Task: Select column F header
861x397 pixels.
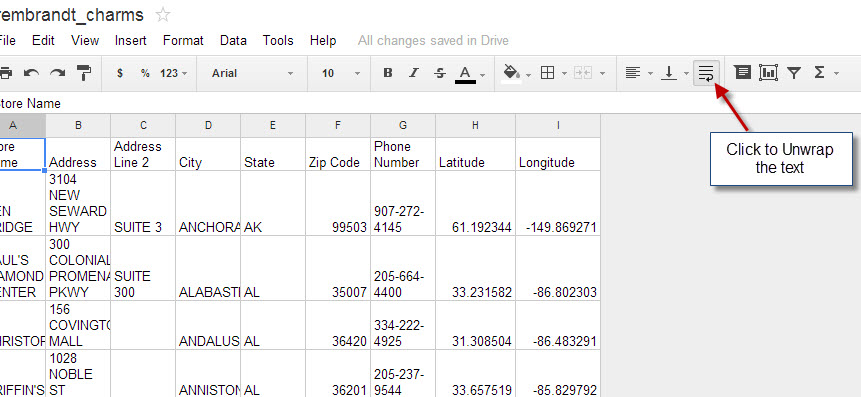Action: (338, 126)
